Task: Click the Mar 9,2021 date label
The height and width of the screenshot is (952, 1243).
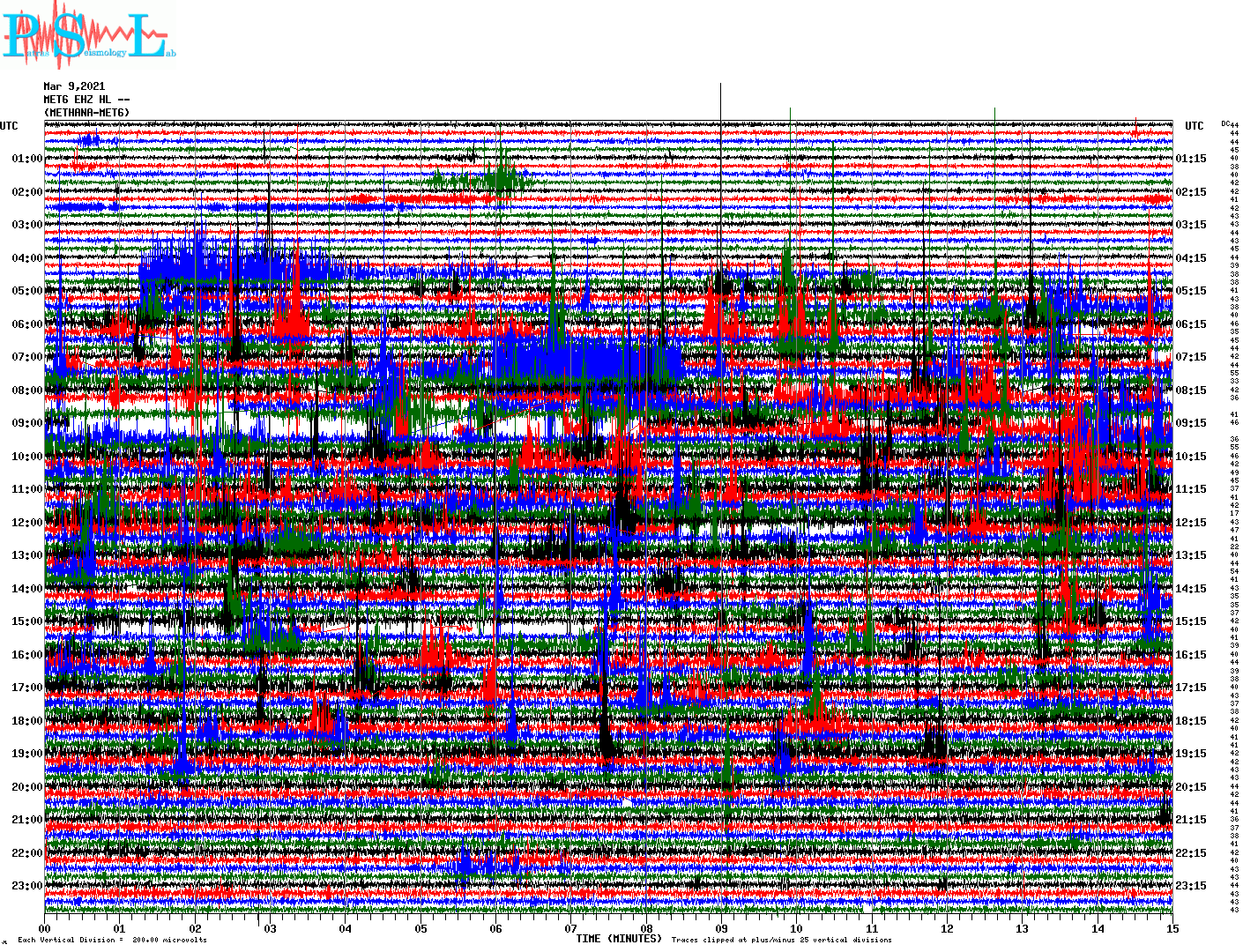Action: (74, 86)
